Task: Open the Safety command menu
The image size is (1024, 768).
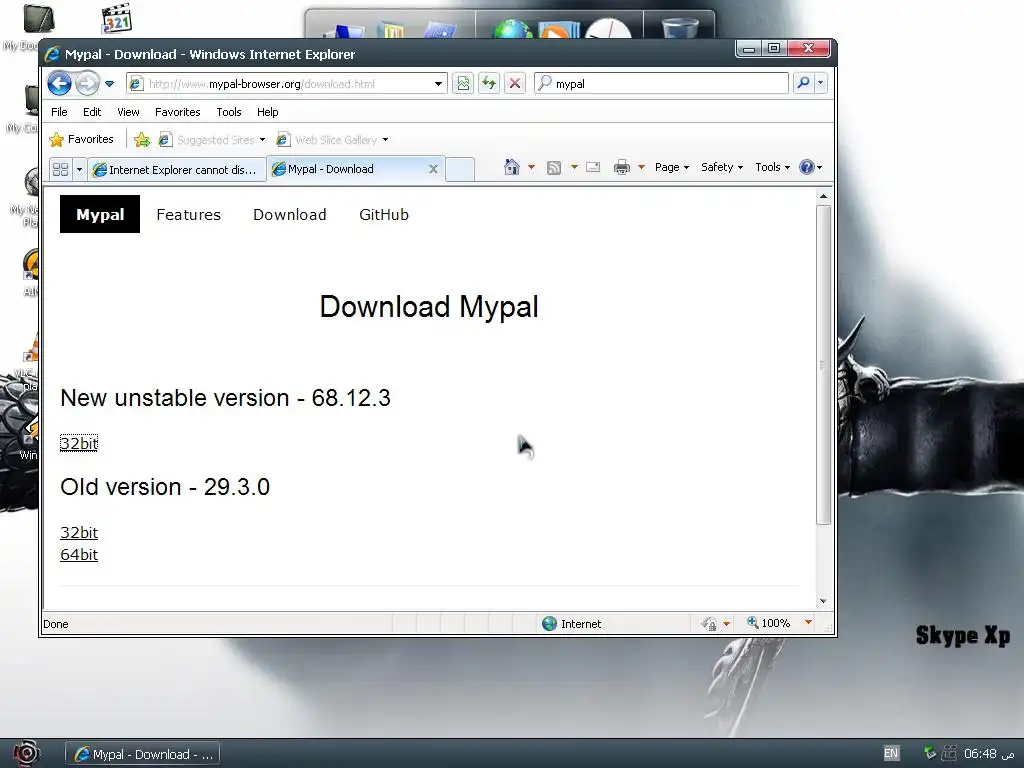Action: (x=722, y=167)
